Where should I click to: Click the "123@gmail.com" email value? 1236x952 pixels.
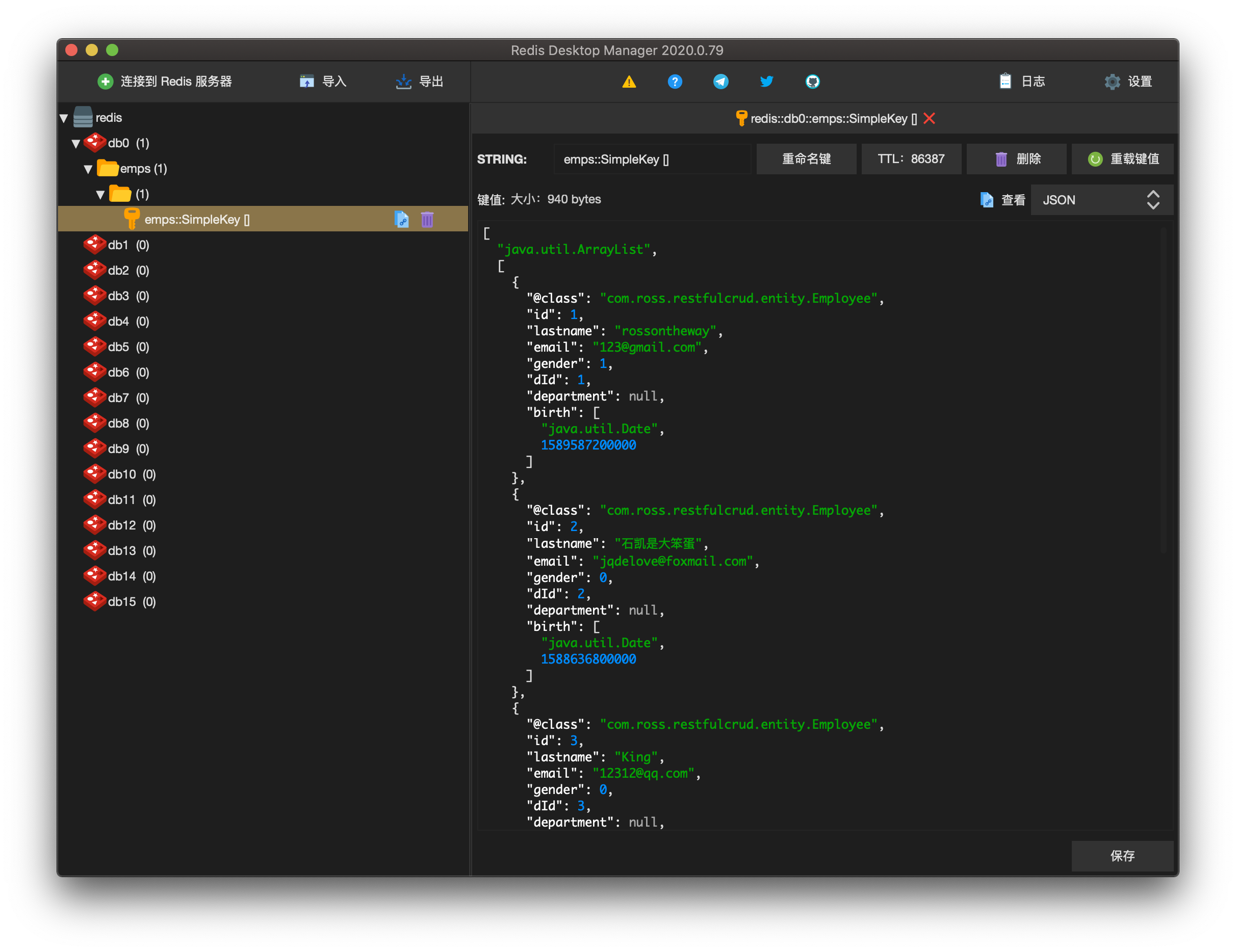pos(647,347)
